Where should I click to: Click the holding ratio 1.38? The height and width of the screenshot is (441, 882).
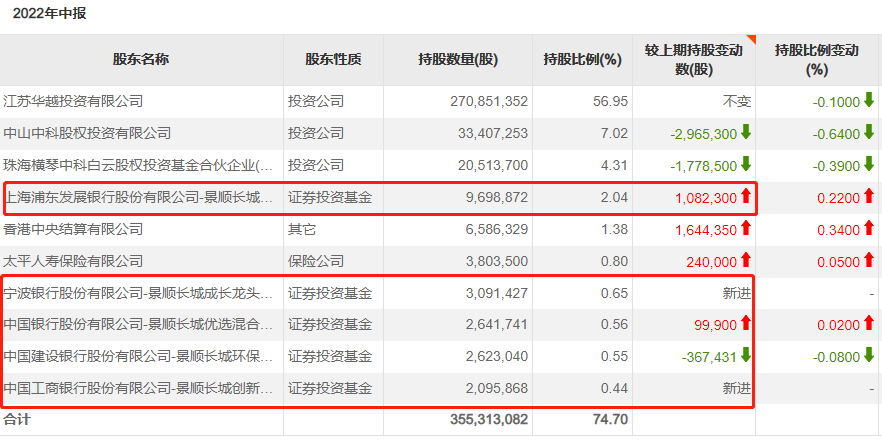click(x=615, y=230)
